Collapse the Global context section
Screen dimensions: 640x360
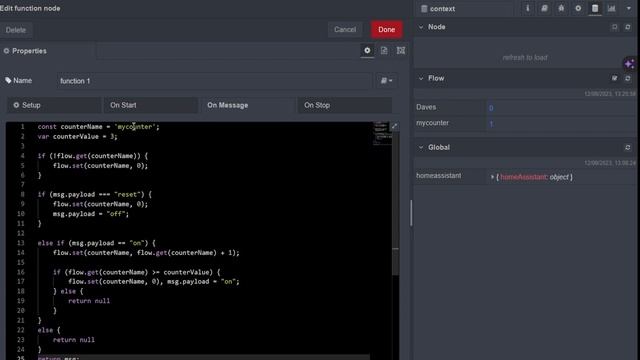tap(421, 147)
